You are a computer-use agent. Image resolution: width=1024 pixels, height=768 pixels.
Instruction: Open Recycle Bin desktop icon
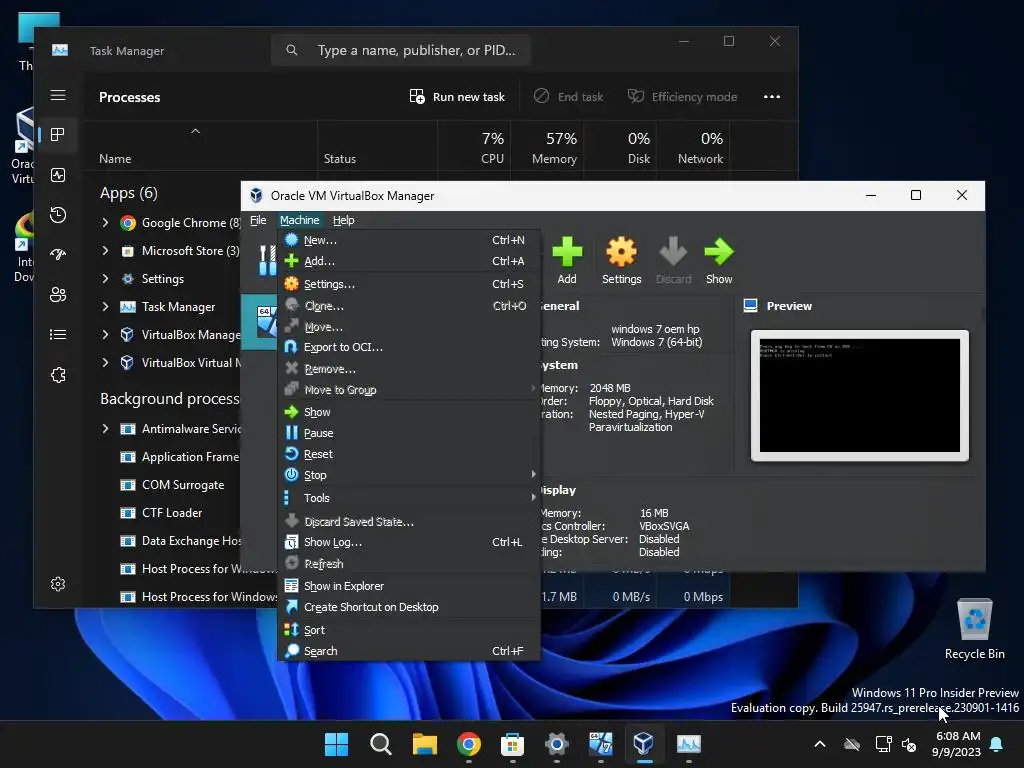pos(974,628)
